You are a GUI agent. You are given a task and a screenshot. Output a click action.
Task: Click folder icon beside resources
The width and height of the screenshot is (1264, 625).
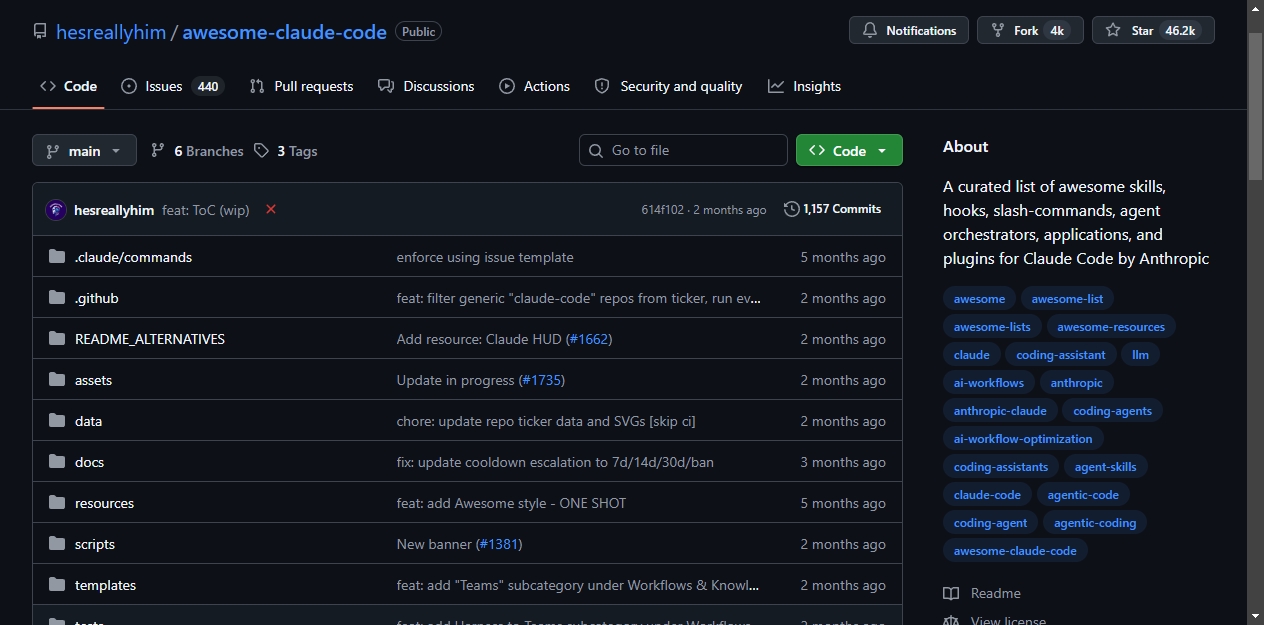(57, 503)
